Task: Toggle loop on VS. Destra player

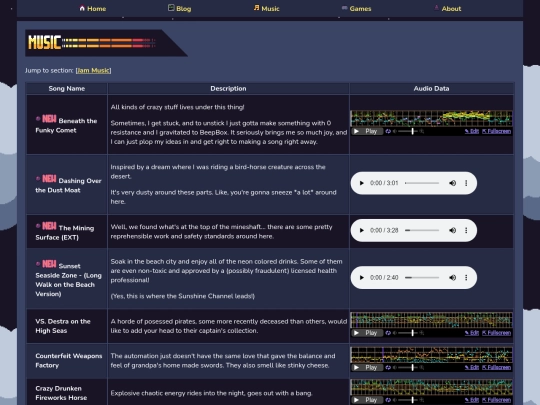Action: [388, 333]
